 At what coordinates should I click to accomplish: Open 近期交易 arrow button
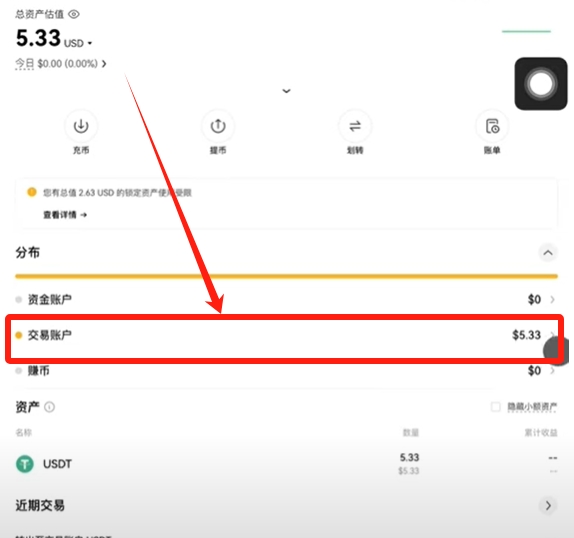548,505
